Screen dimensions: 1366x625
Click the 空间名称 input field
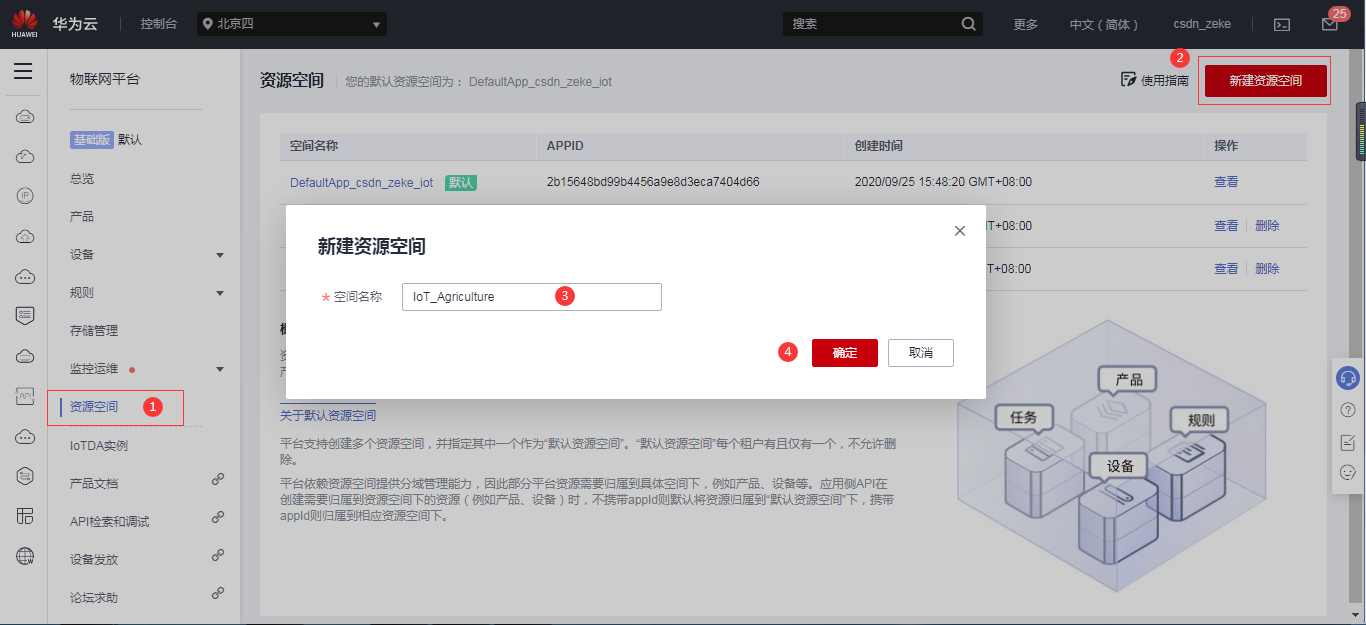tap(532, 297)
